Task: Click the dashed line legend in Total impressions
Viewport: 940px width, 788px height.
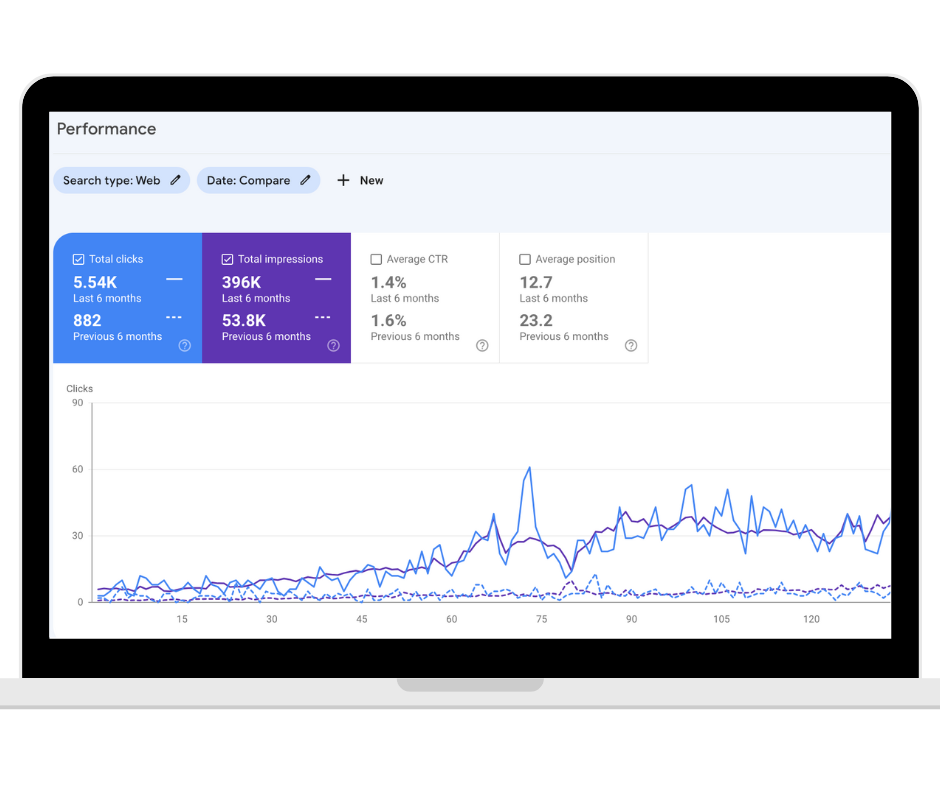Action: (323, 317)
